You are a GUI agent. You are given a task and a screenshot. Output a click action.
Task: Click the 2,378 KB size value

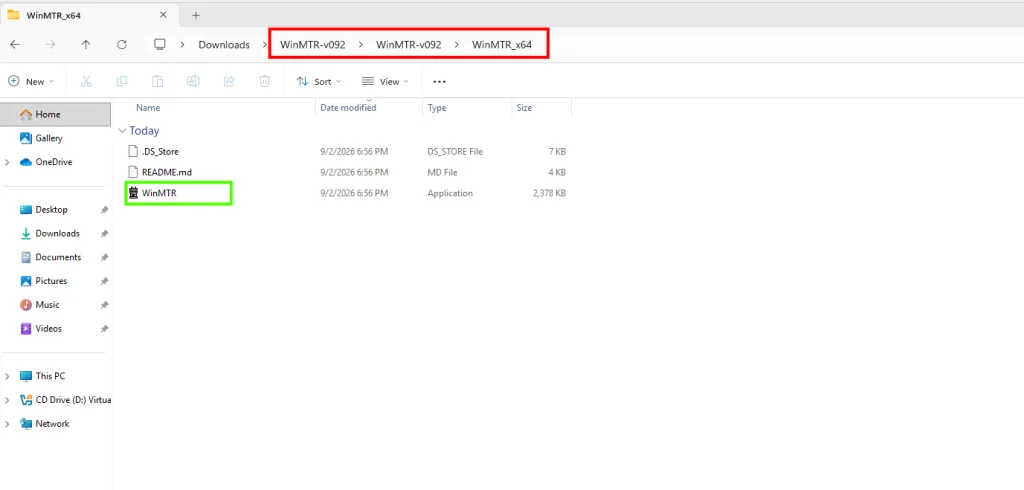point(549,193)
